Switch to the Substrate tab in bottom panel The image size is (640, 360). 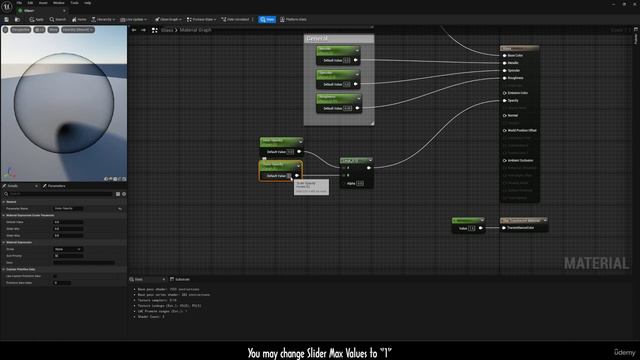click(x=180, y=280)
